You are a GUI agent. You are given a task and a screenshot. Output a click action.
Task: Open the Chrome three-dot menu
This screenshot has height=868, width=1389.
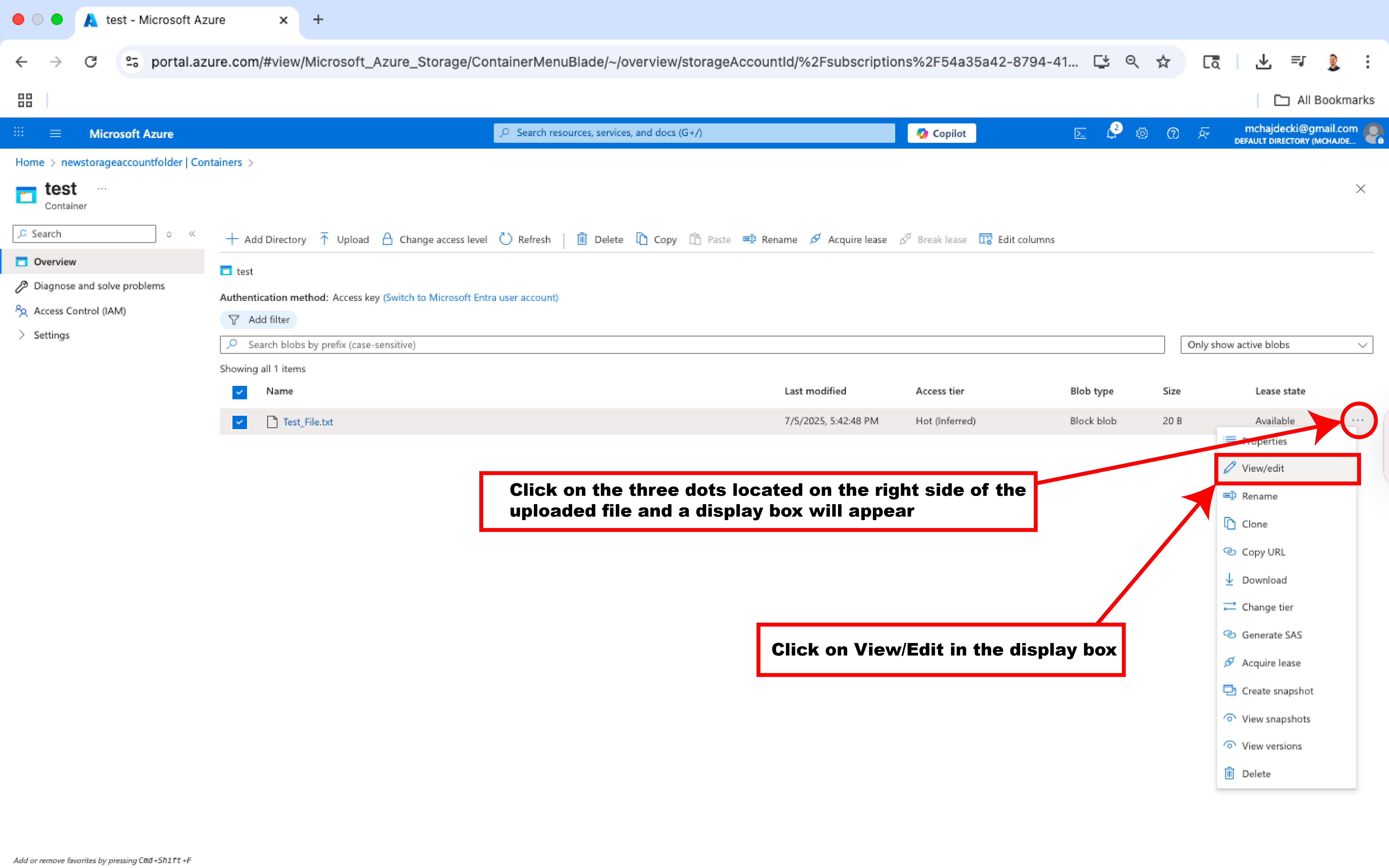point(1368,62)
